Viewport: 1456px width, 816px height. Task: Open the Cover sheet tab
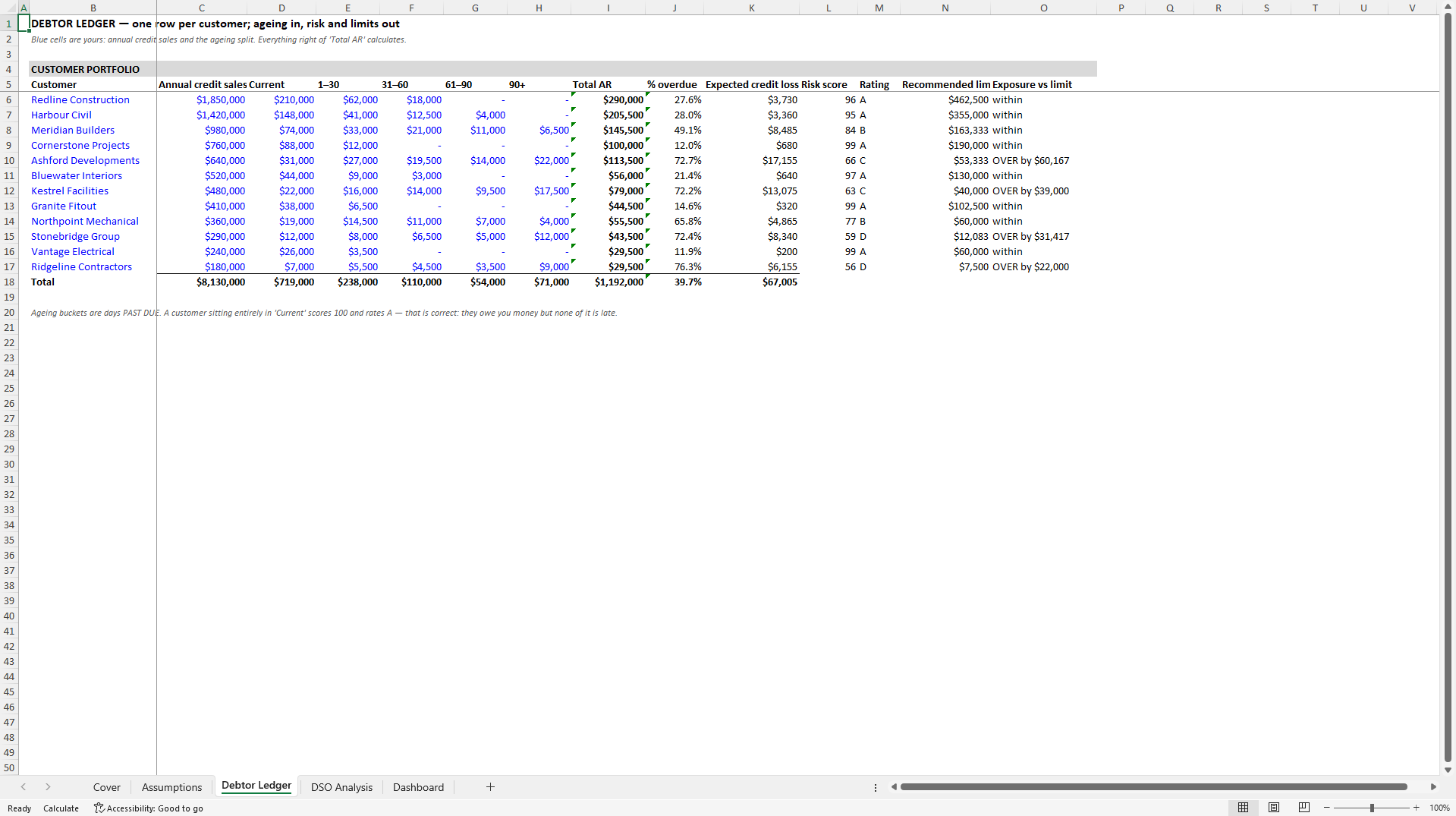click(107, 787)
